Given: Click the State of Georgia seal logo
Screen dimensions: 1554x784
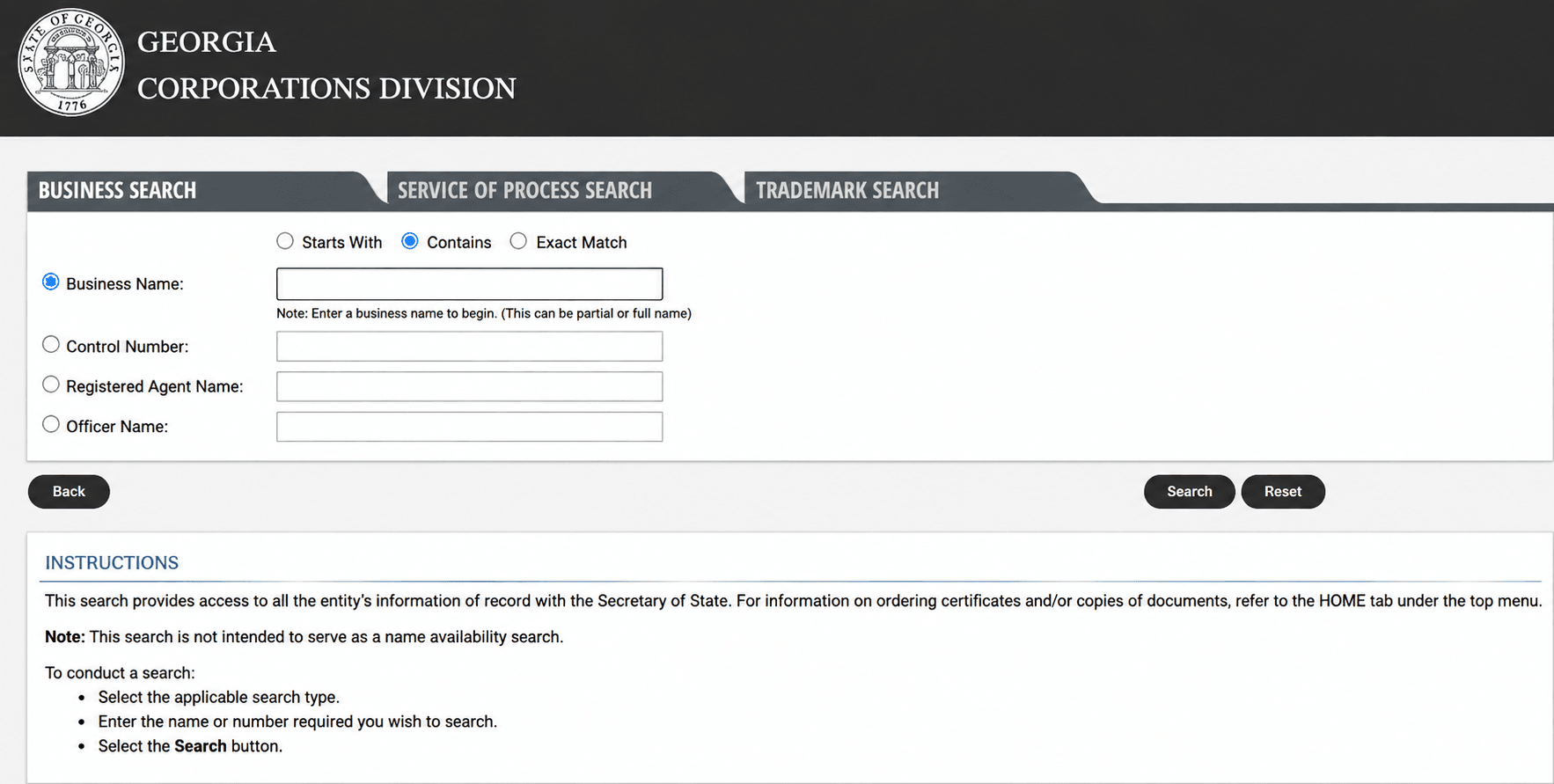Looking at the screenshot, I should [x=71, y=62].
